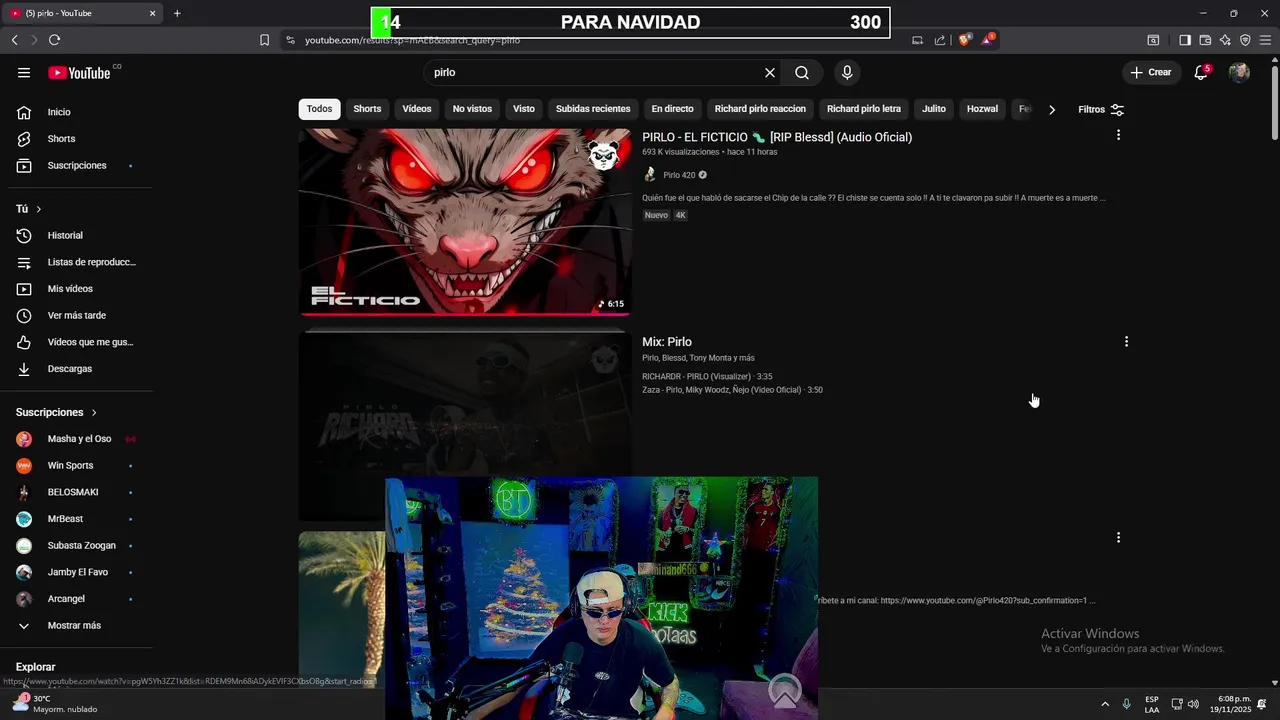This screenshot has height=720, width=1280.
Task: Start voice search with the microphone
Action: pyautogui.click(x=847, y=73)
